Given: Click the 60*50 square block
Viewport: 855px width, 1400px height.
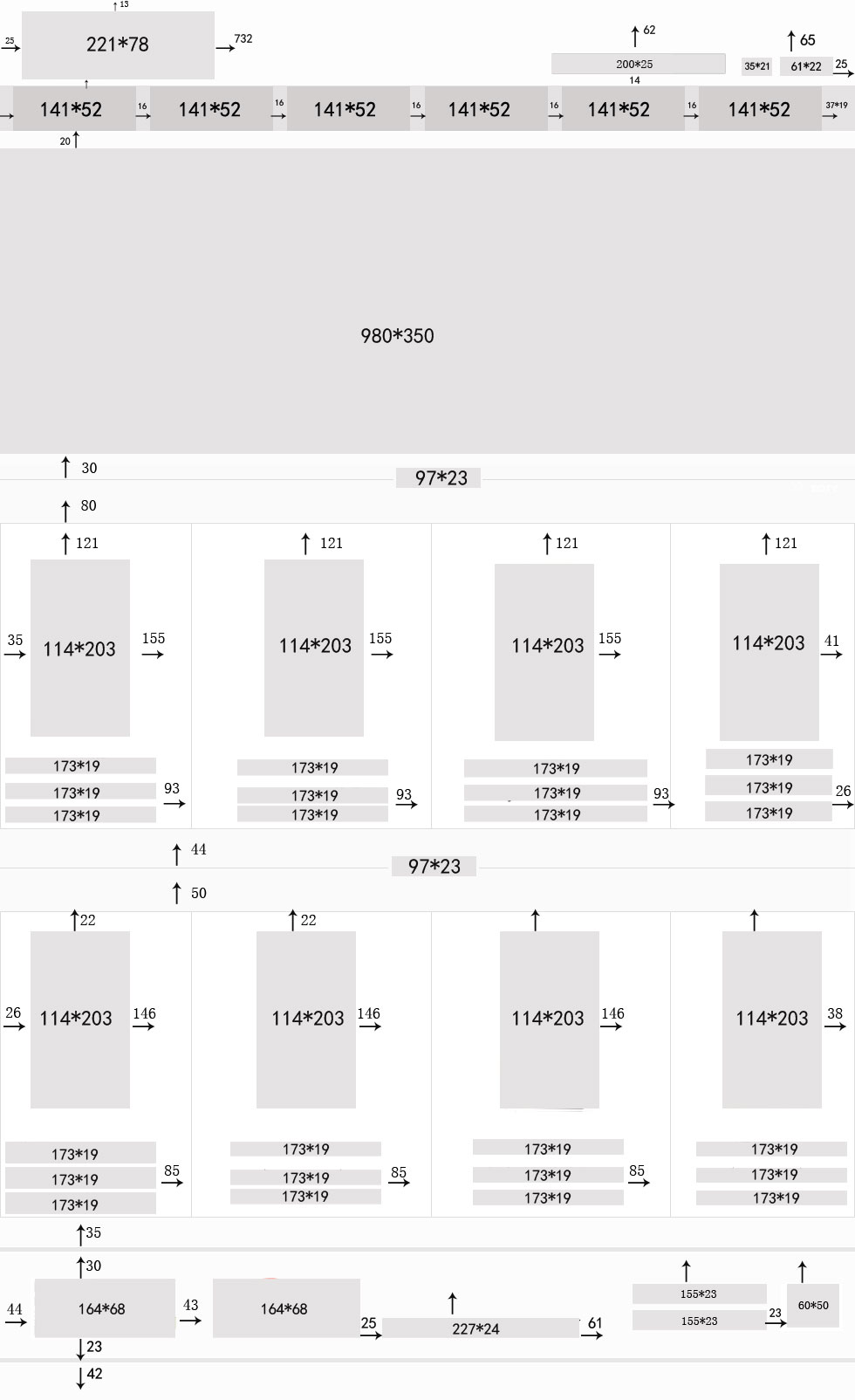Looking at the screenshot, I should [813, 1306].
